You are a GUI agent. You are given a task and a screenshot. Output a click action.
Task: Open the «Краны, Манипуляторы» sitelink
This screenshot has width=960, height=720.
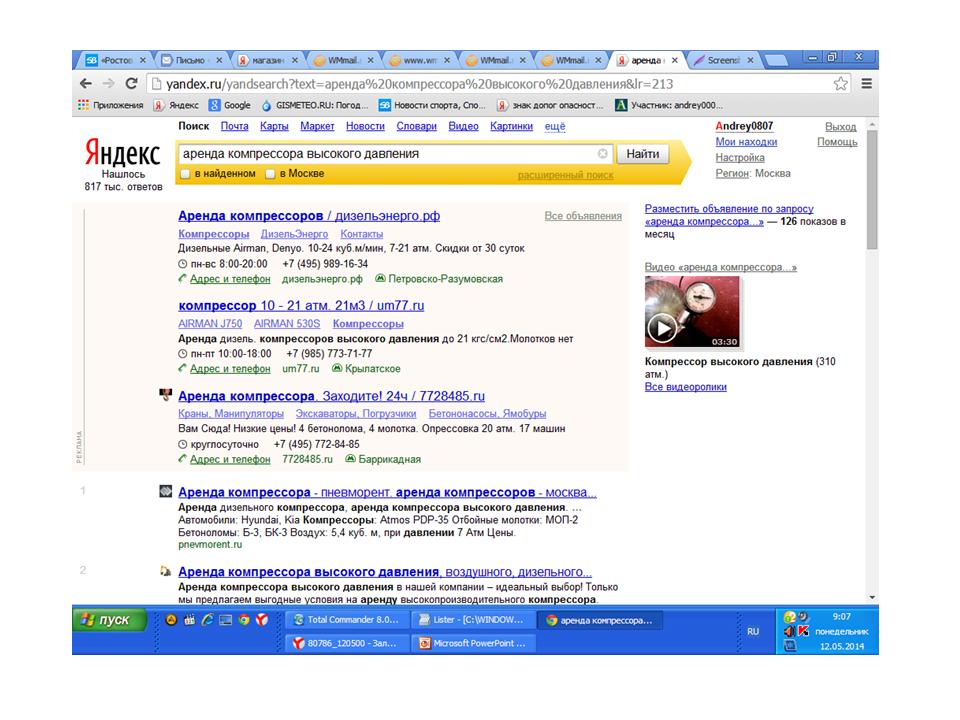(231, 414)
